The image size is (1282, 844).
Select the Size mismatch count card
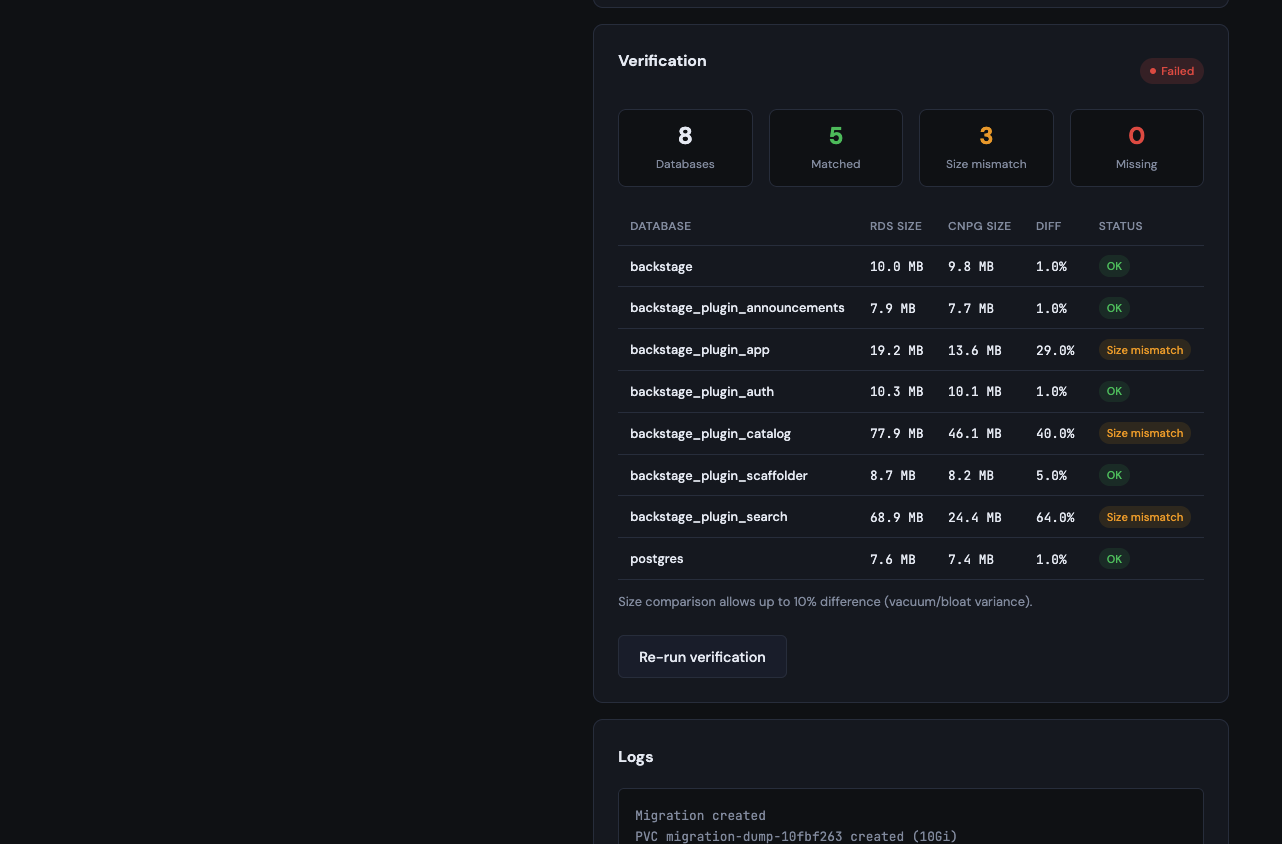(986, 148)
